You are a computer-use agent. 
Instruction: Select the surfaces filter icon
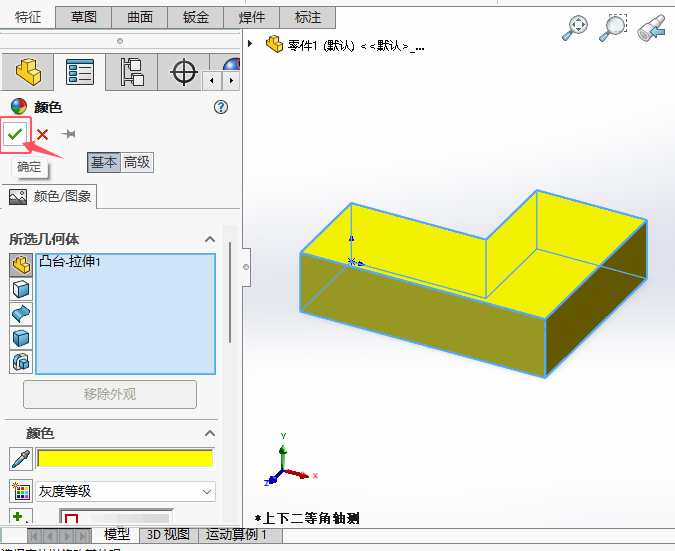coord(21,313)
